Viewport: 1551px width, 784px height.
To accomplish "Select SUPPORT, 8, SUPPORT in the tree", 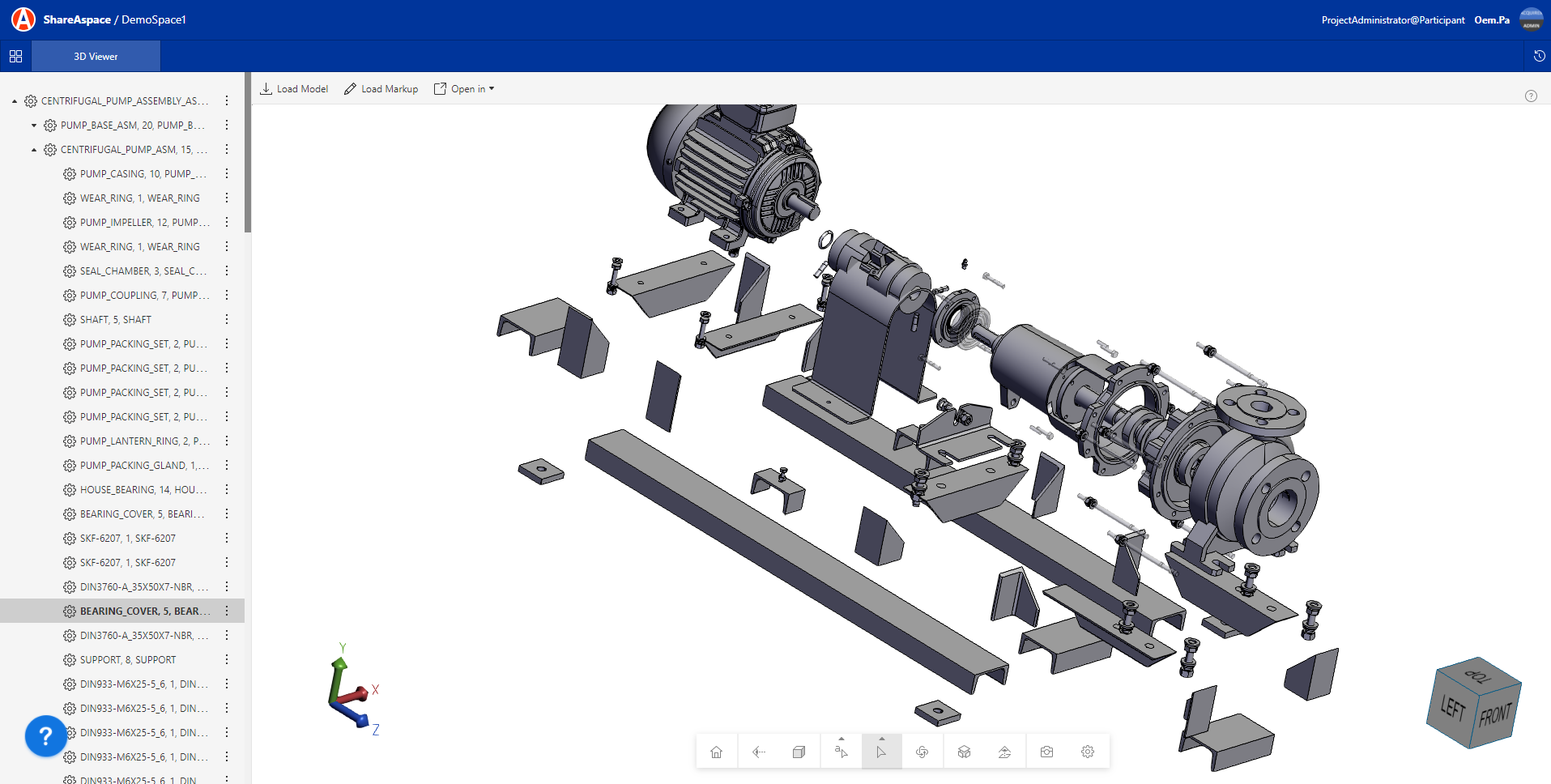I will click(x=128, y=660).
